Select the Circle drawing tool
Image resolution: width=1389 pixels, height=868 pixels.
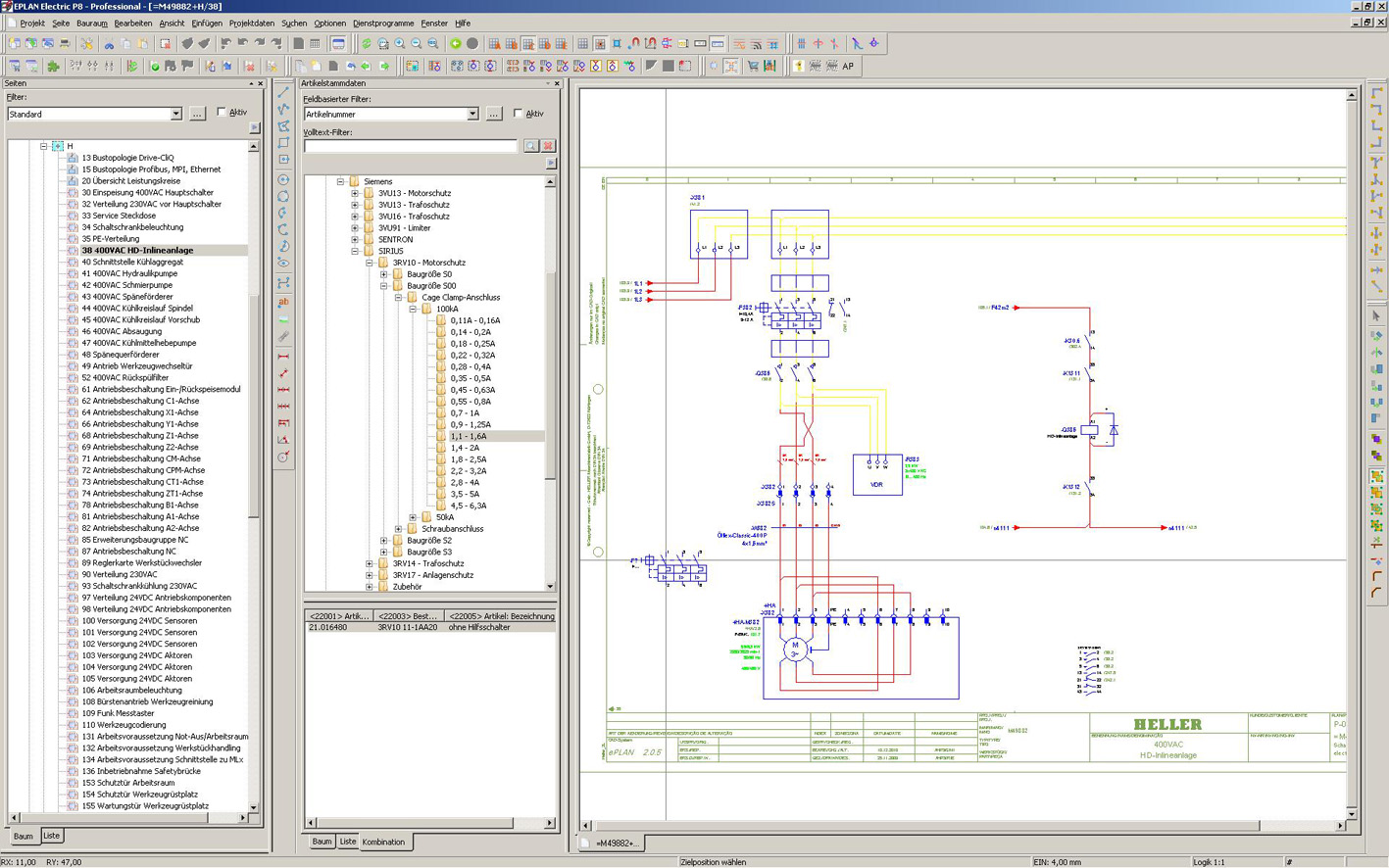coord(283,179)
